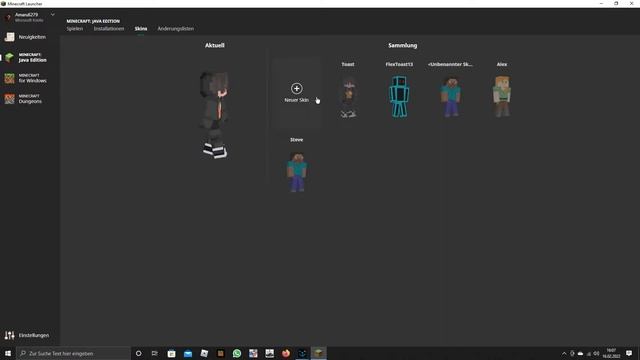This screenshot has width=640, height=360.
Task: Click the OneDrive cloud tray icon
Action: [x=580, y=353]
